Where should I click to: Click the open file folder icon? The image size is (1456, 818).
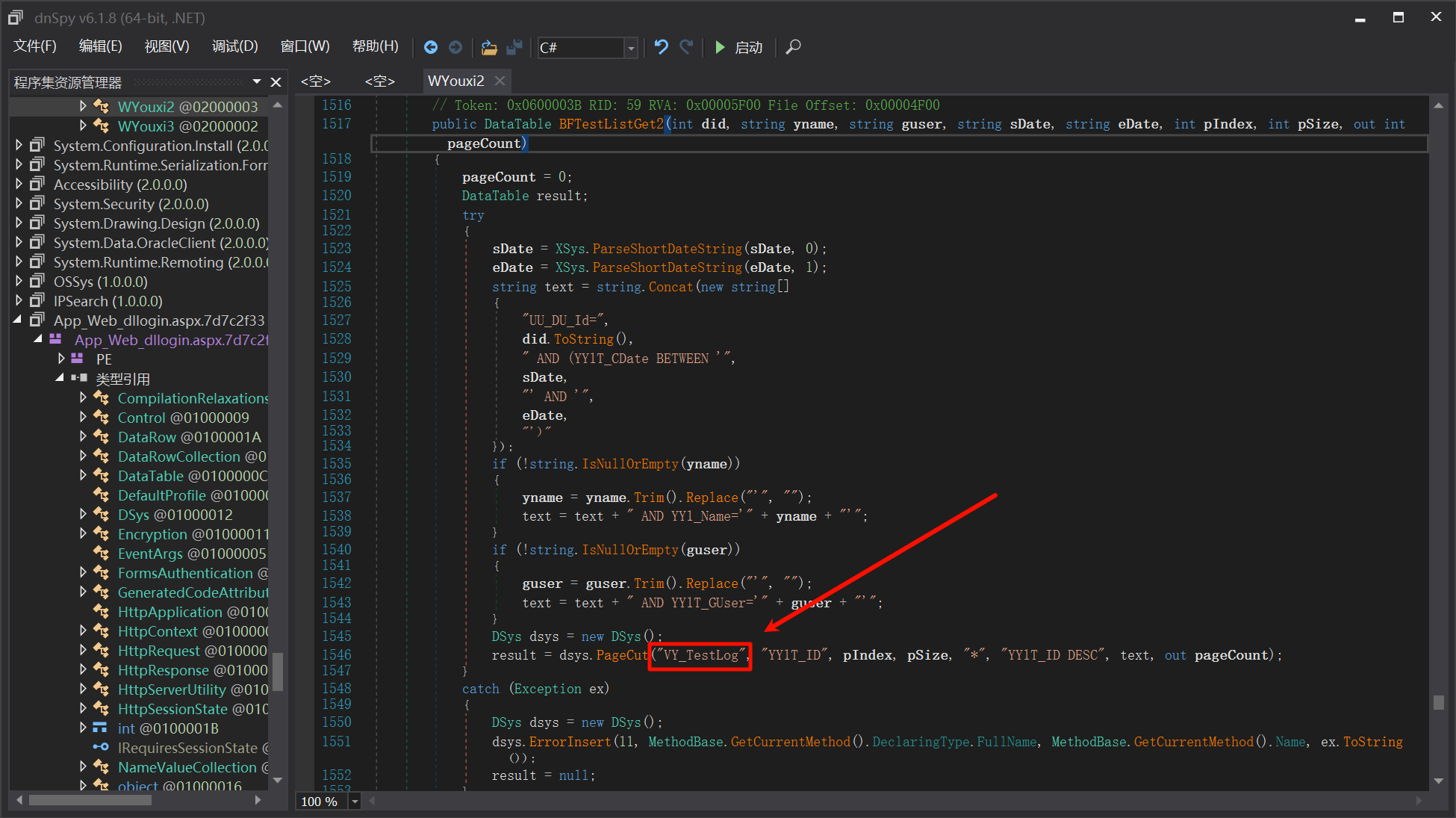(x=489, y=47)
